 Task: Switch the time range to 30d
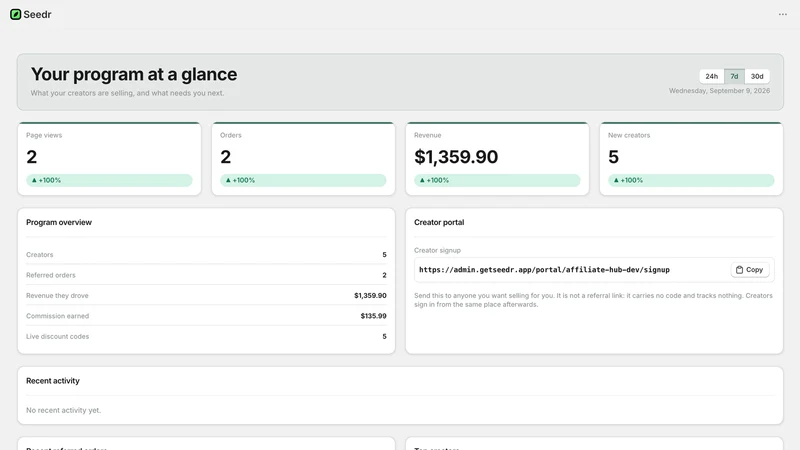[757, 76]
